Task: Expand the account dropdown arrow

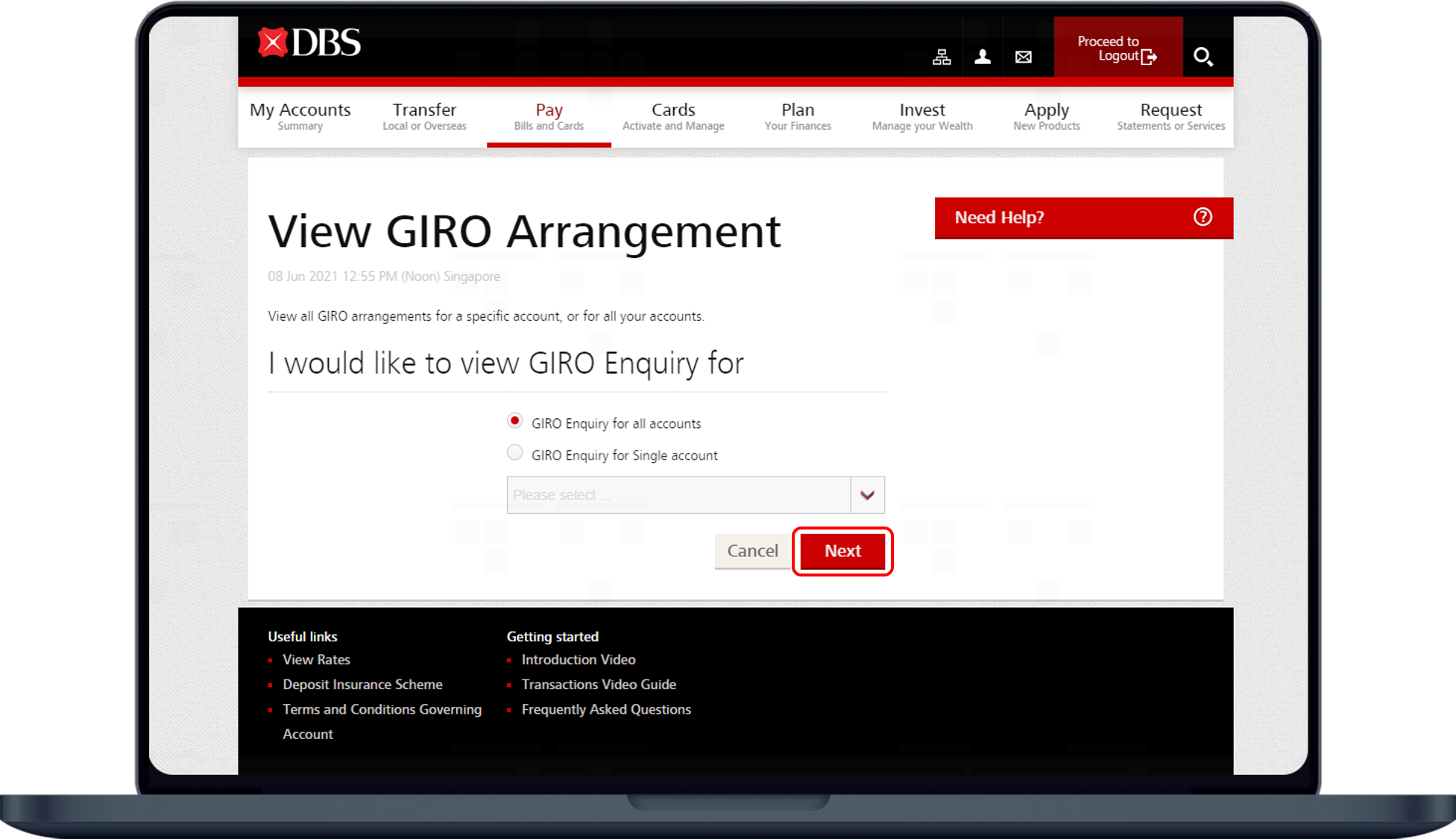Action: click(x=867, y=495)
